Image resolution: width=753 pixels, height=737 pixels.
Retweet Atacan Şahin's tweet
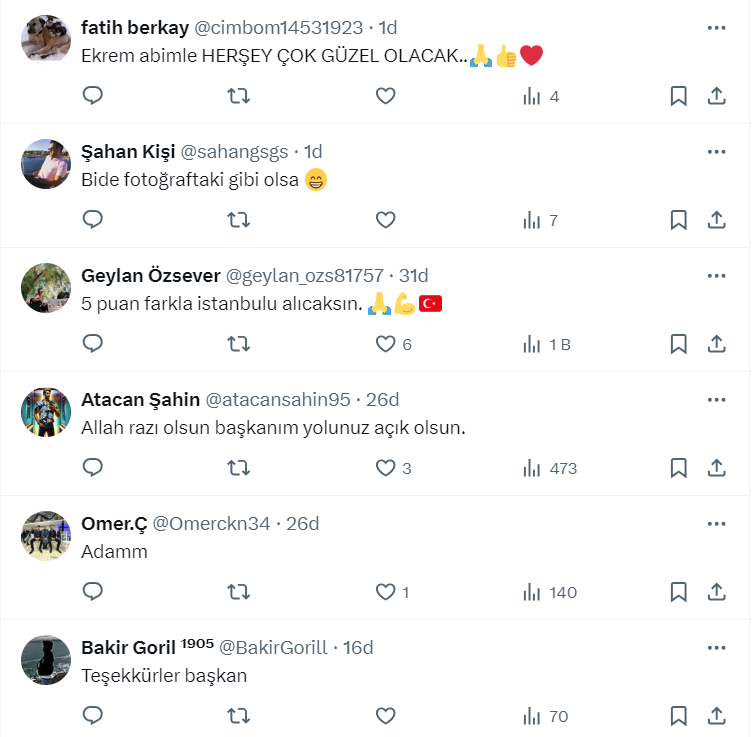[x=239, y=468]
